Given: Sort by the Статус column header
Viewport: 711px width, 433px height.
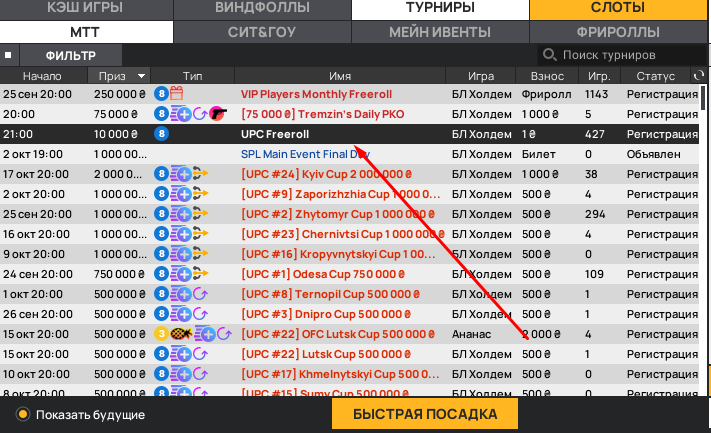Looking at the screenshot, I should [656, 76].
